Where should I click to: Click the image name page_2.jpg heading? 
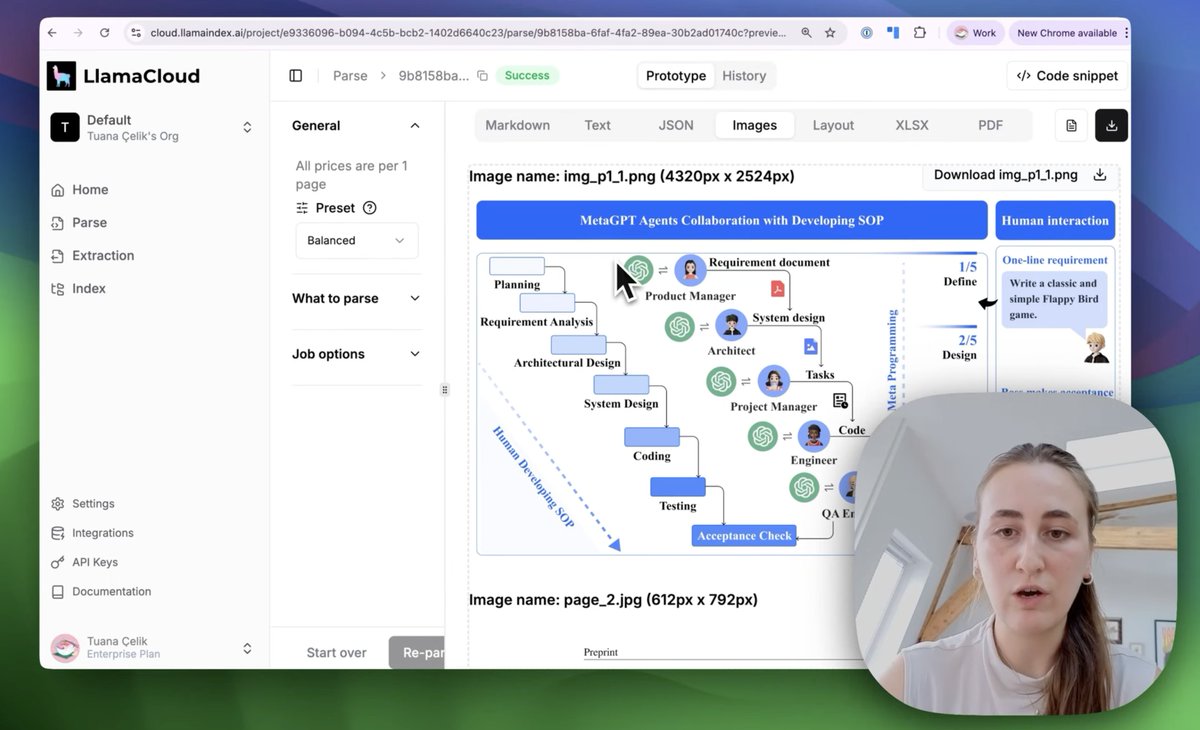(613, 600)
